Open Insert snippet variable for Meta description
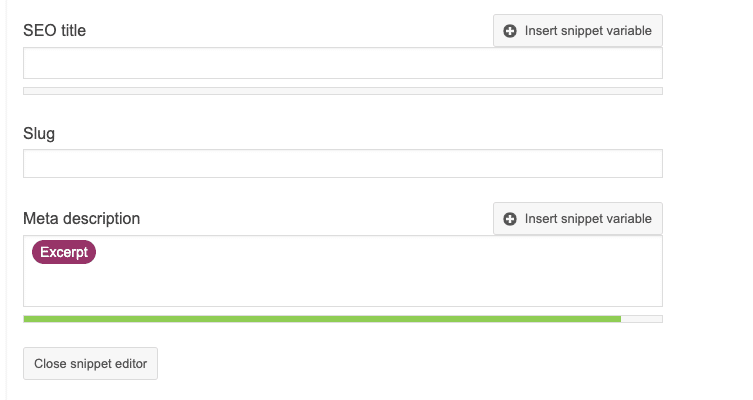 tap(578, 219)
